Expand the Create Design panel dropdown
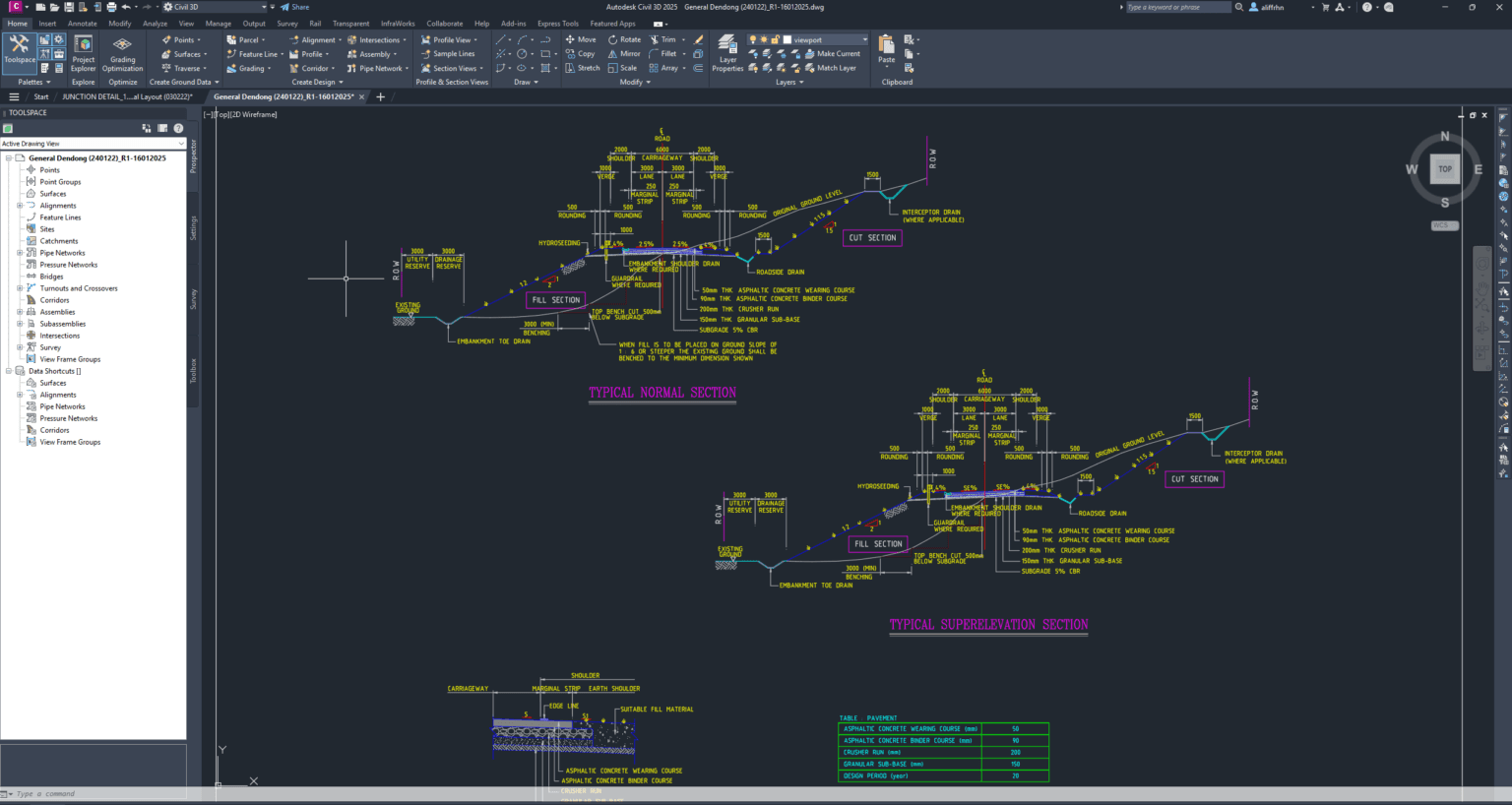This screenshot has height=805, width=1512. tap(317, 82)
